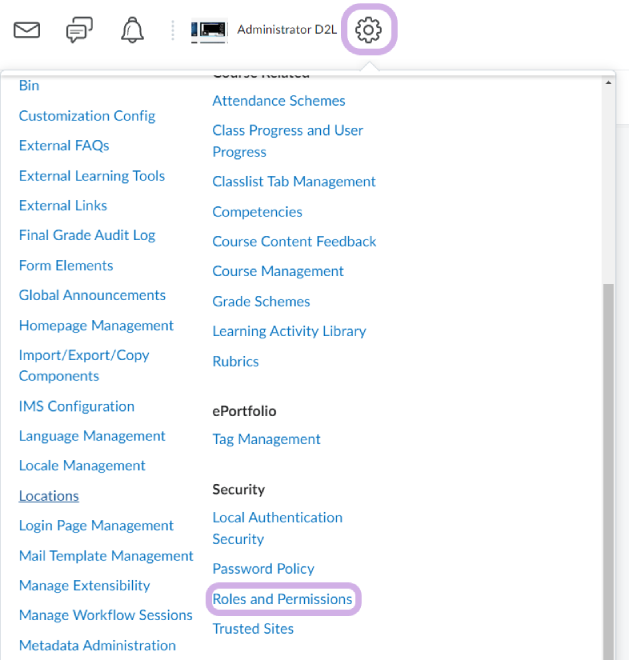Go to Course Management

(278, 271)
